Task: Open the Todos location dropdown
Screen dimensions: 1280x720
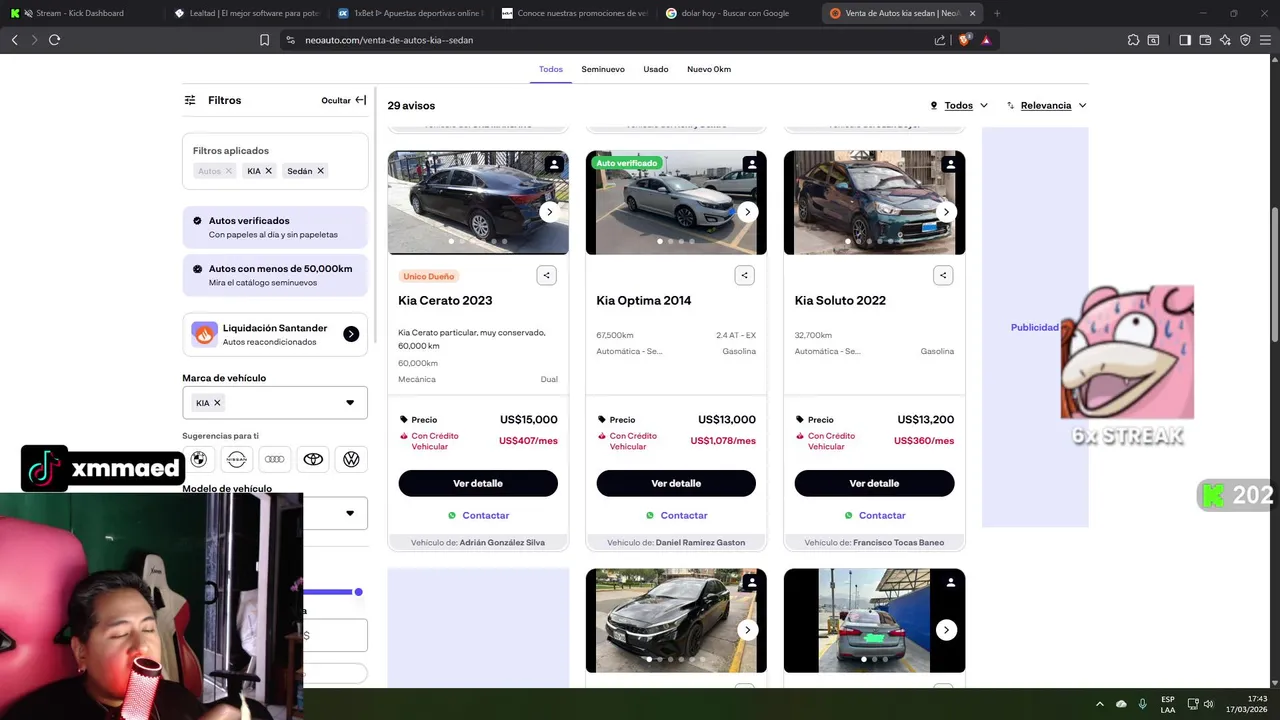Action: (x=959, y=105)
